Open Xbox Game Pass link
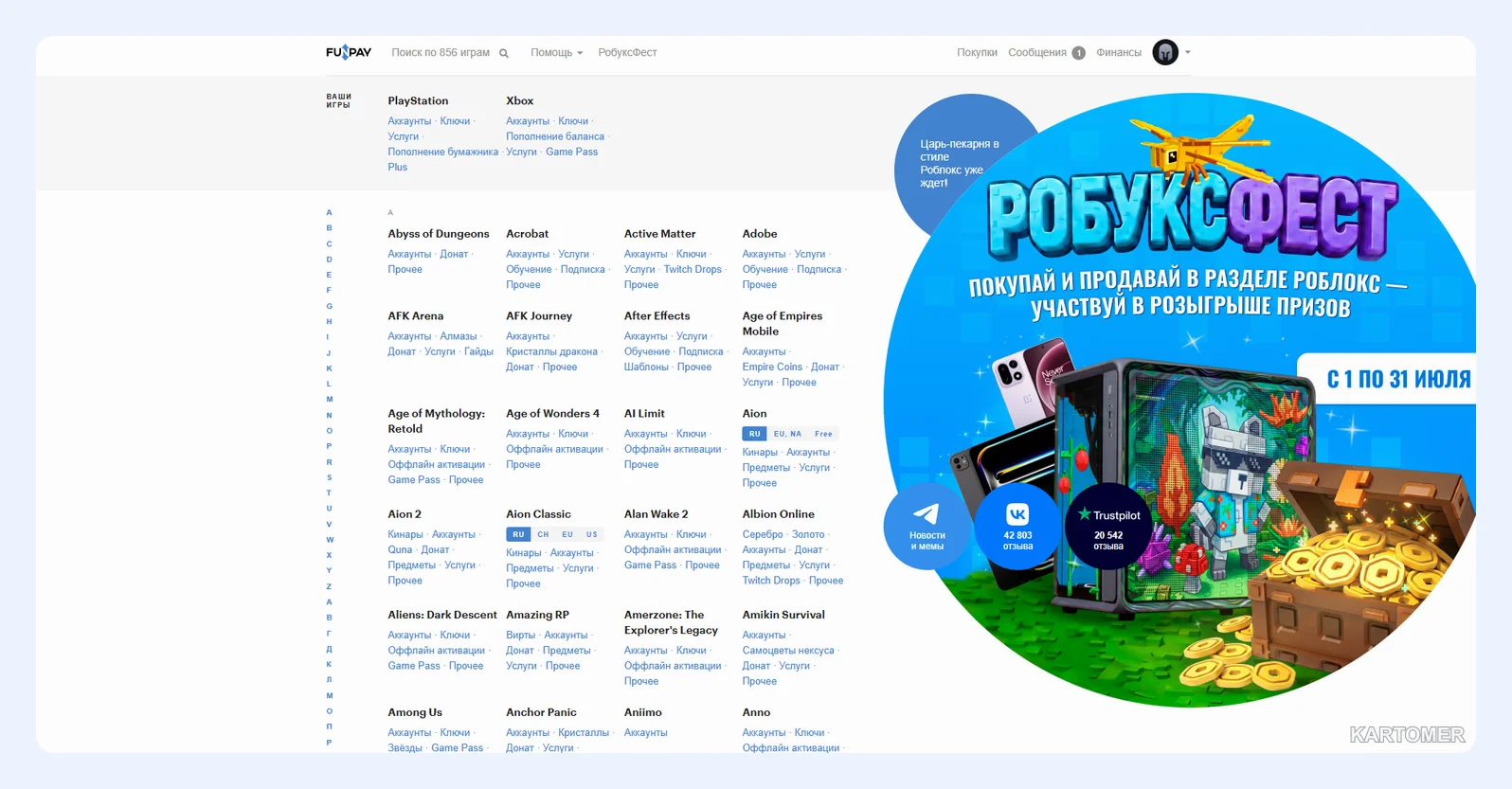The height and width of the screenshot is (789, 1512). pyautogui.click(x=571, y=152)
